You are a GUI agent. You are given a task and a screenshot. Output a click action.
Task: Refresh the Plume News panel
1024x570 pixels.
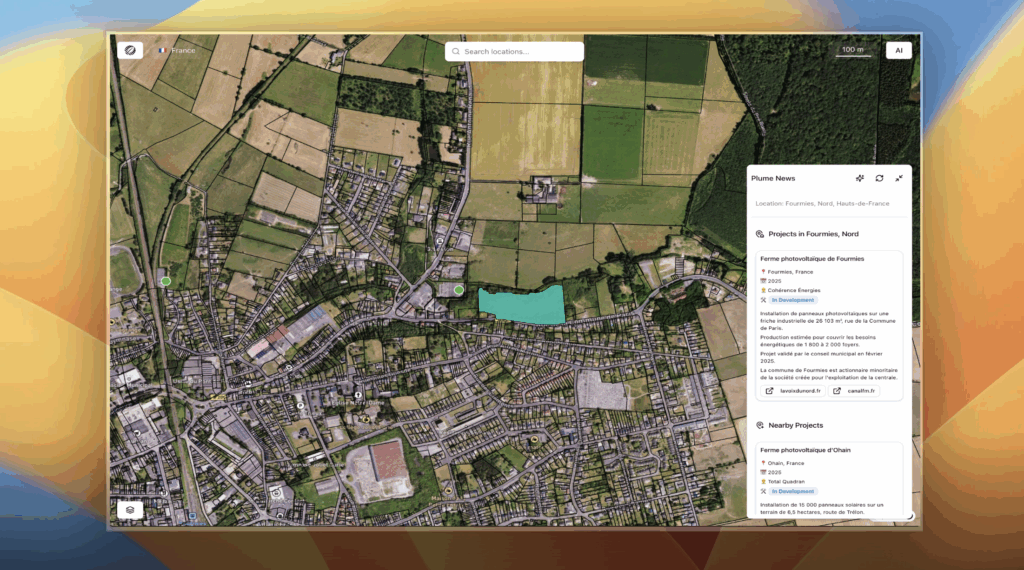[880, 178]
